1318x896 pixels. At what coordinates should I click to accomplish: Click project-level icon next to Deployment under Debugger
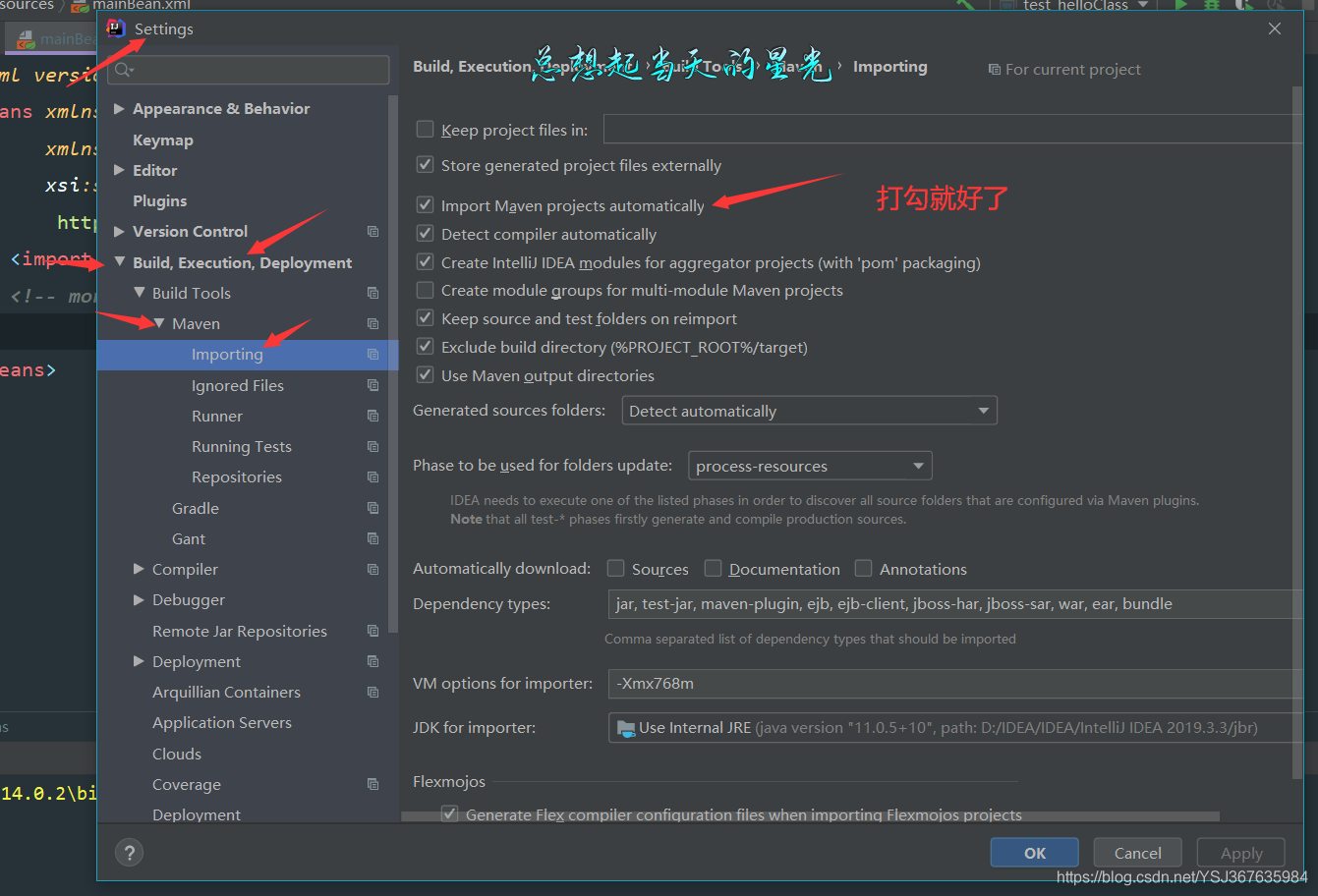click(x=372, y=661)
